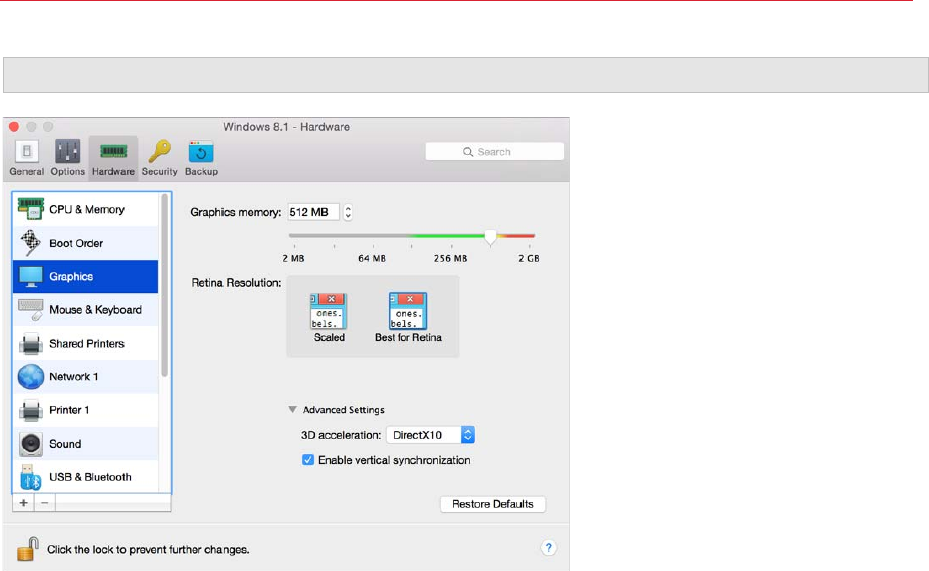Select CPU & Memory in the sidebar
Image resolution: width=929 pixels, height=571 pixels.
pos(85,210)
